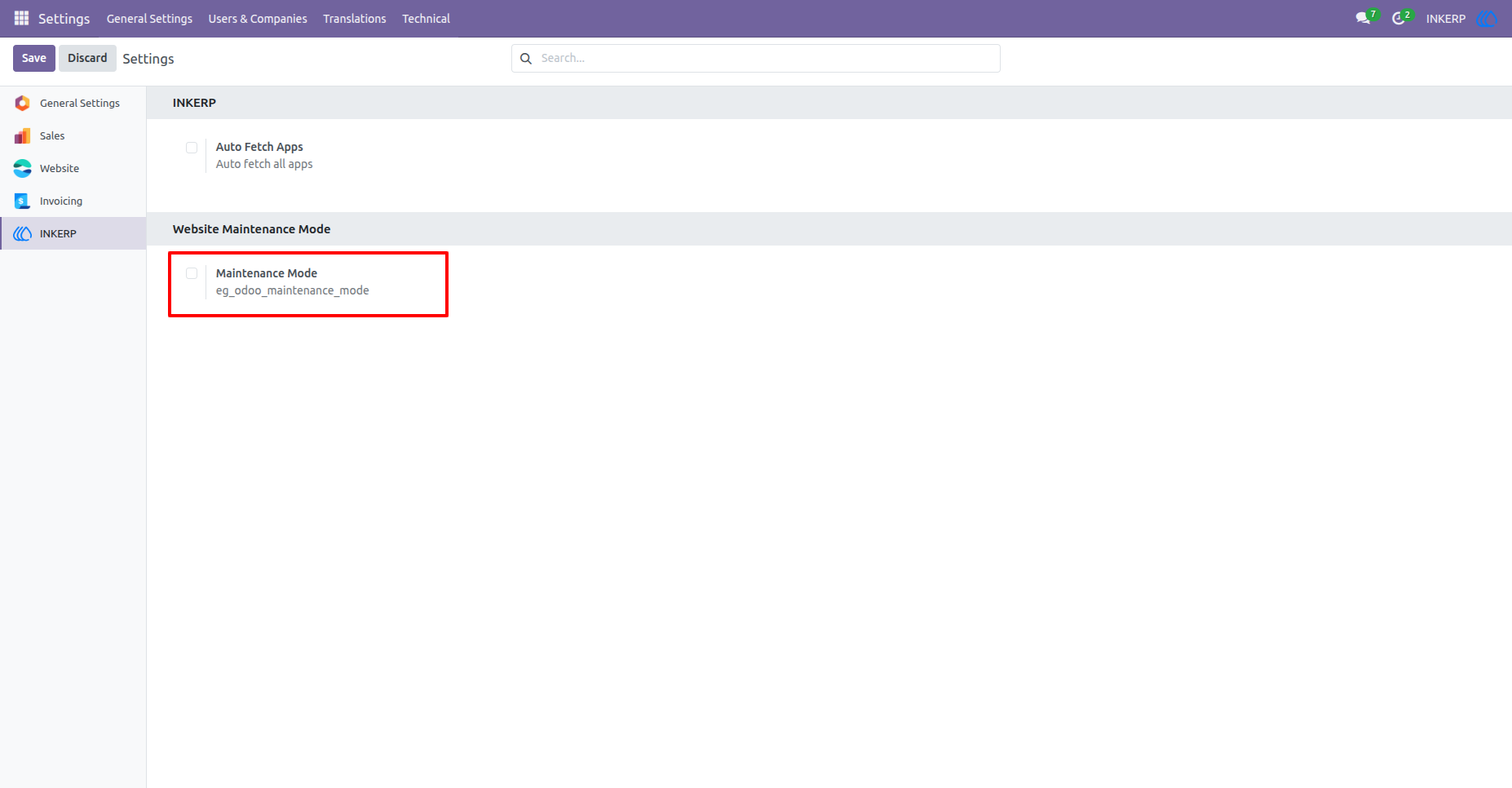Click the Sales bar chart icon
This screenshot has width=1512, height=788.
click(x=23, y=135)
